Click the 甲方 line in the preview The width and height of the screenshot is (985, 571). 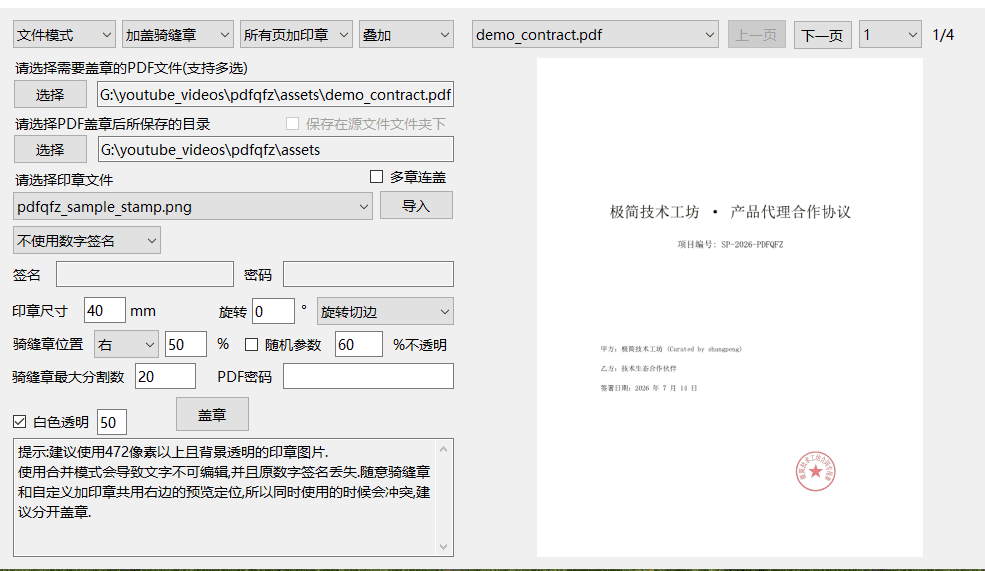671,349
